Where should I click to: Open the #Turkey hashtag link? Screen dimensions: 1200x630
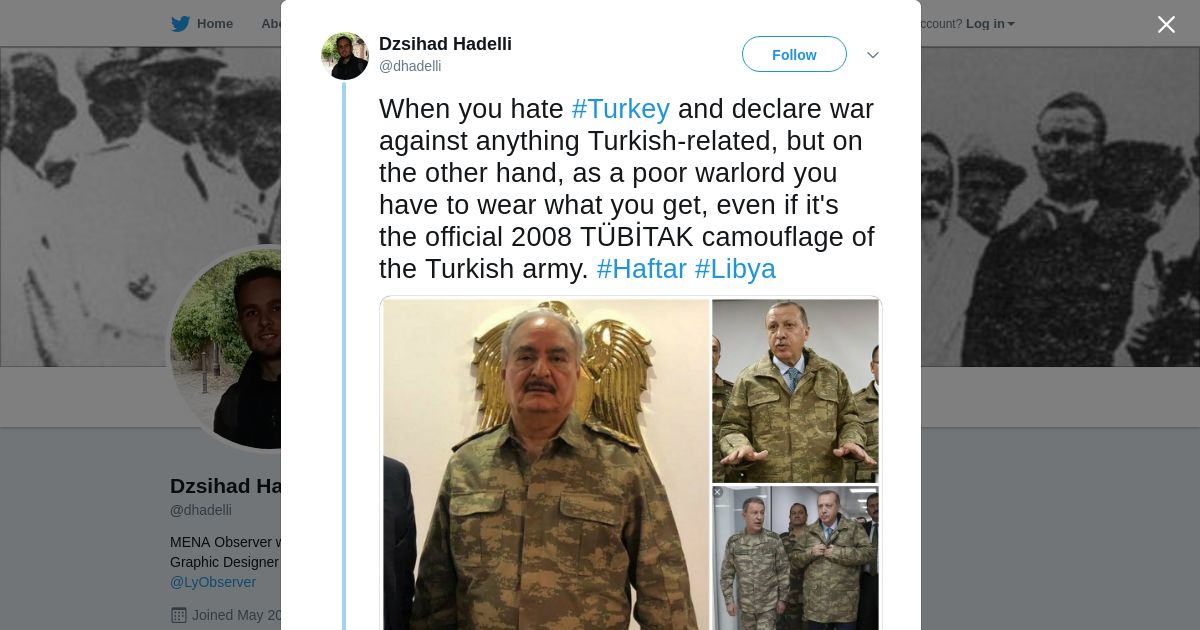pyautogui.click(x=621, y=108)
